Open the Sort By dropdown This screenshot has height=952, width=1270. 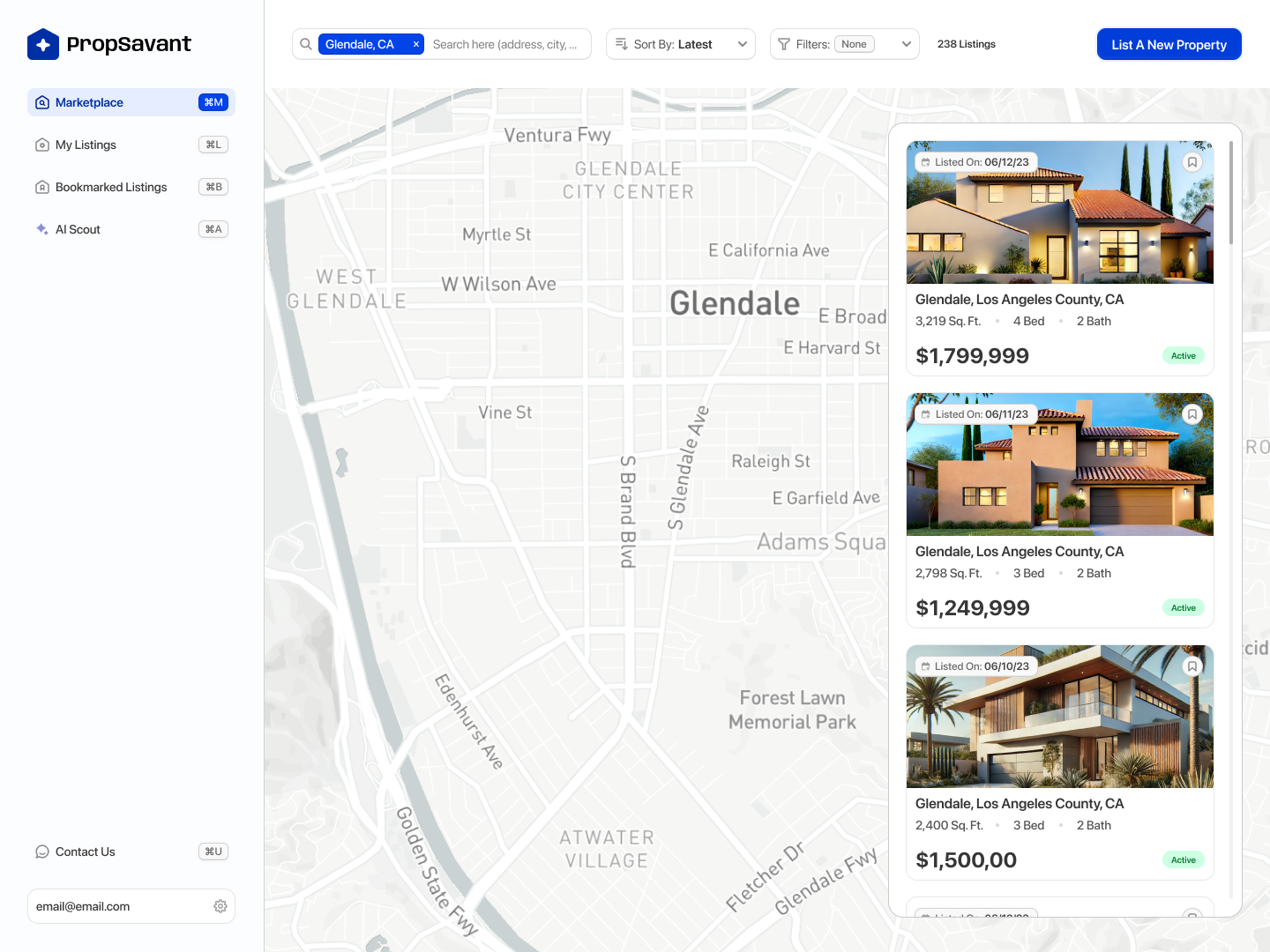pyautogui.click(x=680, y=43)
